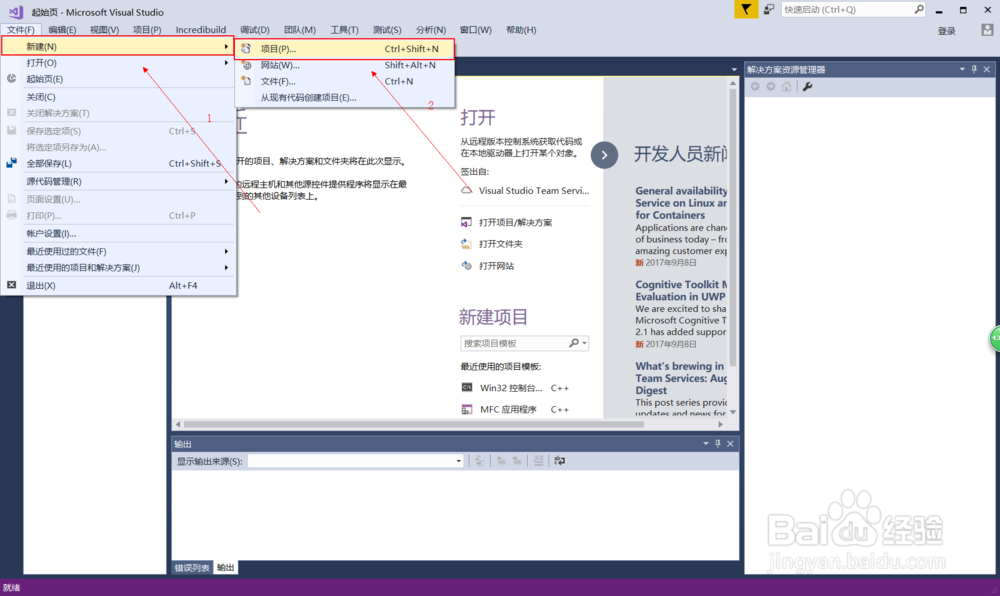Open the 帮助(H) menu
The height and width of the screenshot is (596, 1000).
pyautogui.click(x=521, y=30)
